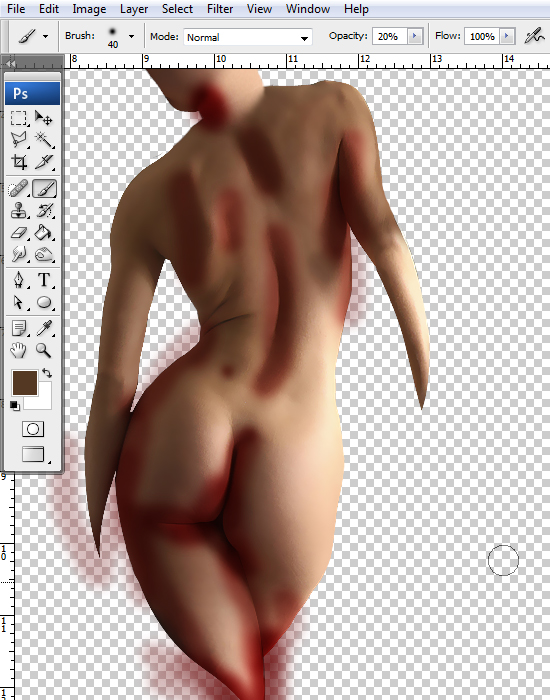This screenshot has width=550, height=700.
Task: Select the Horizontal Type tool
Action: (x=44, y=280)
